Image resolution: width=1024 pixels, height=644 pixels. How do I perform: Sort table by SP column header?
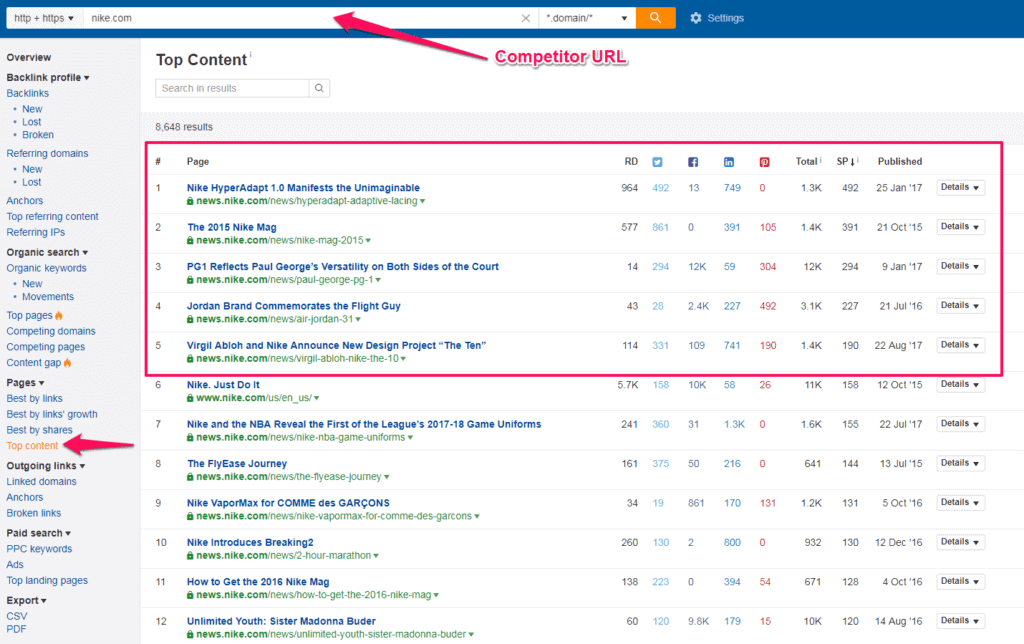847,161
